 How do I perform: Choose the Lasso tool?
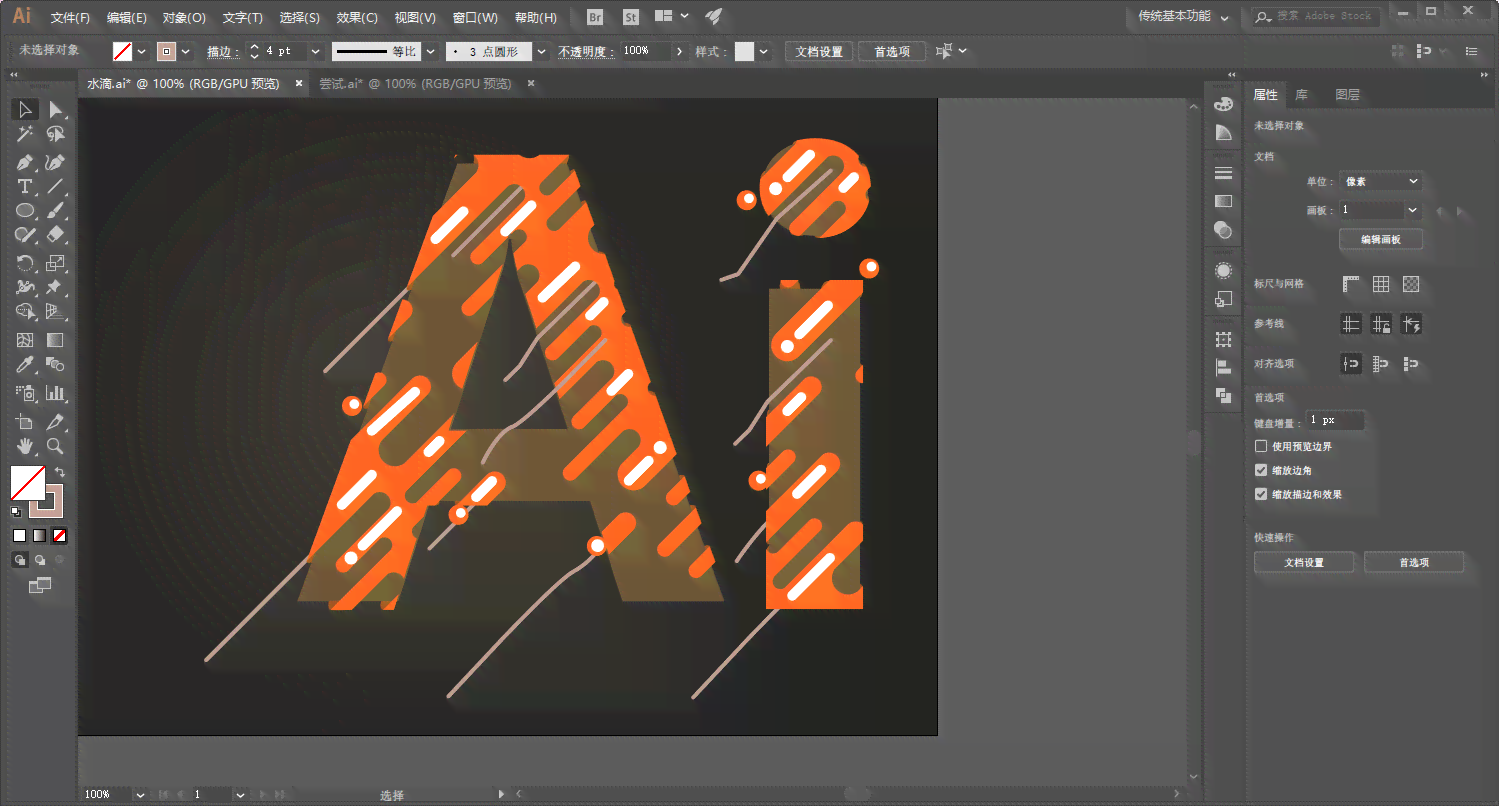click(56, 135)
